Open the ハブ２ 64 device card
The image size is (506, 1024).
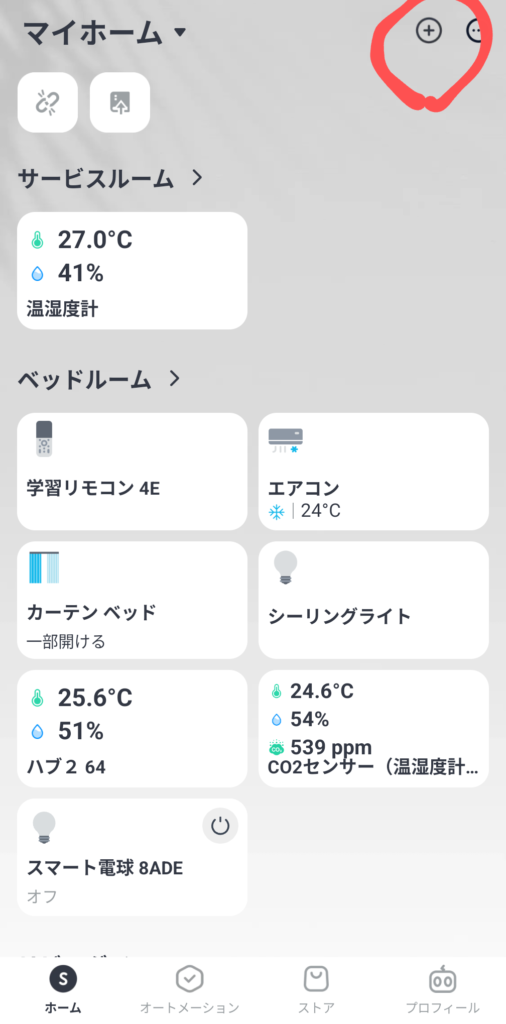tap(132, 729)
